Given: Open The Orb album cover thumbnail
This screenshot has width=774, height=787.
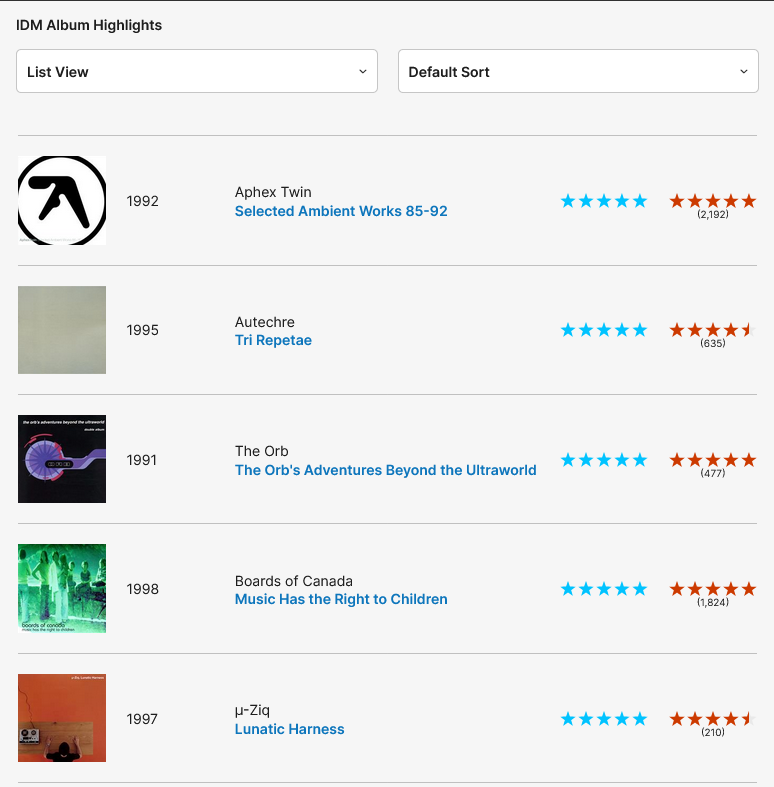Looking at the screenshot, I should 62,459.
